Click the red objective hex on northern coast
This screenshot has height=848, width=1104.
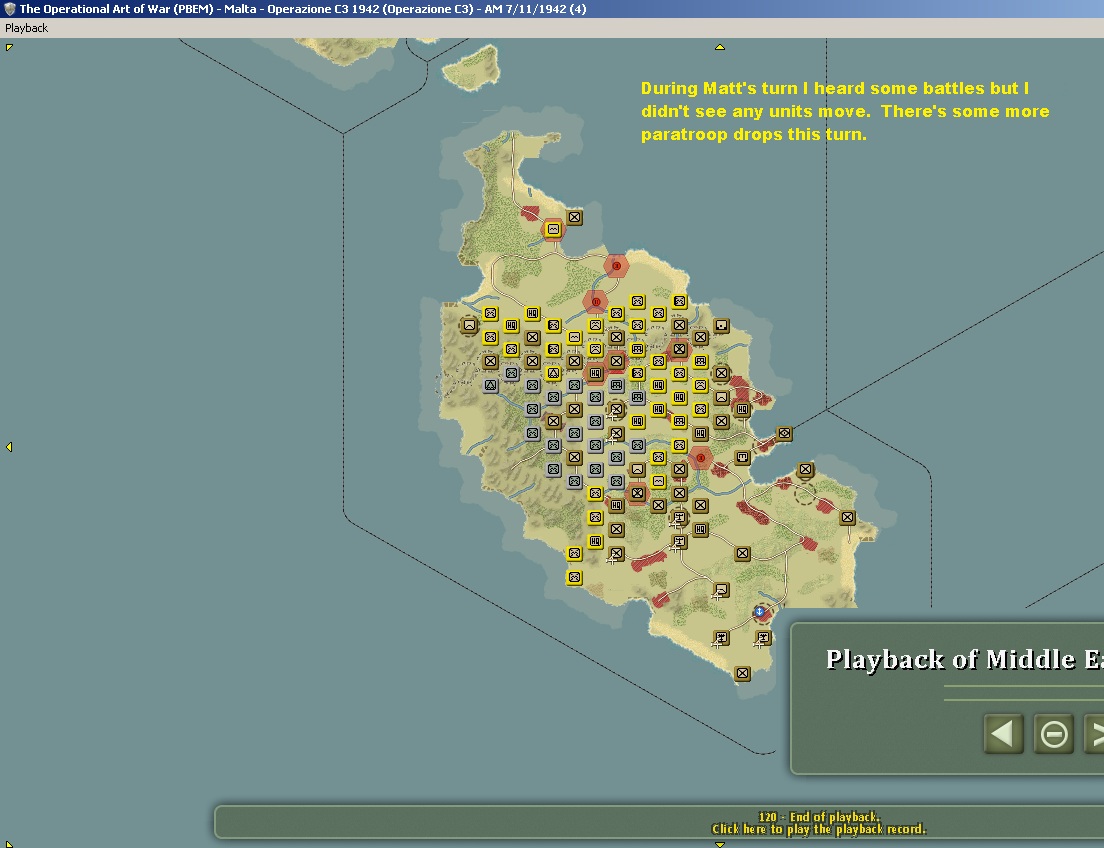tap(616, 266)
